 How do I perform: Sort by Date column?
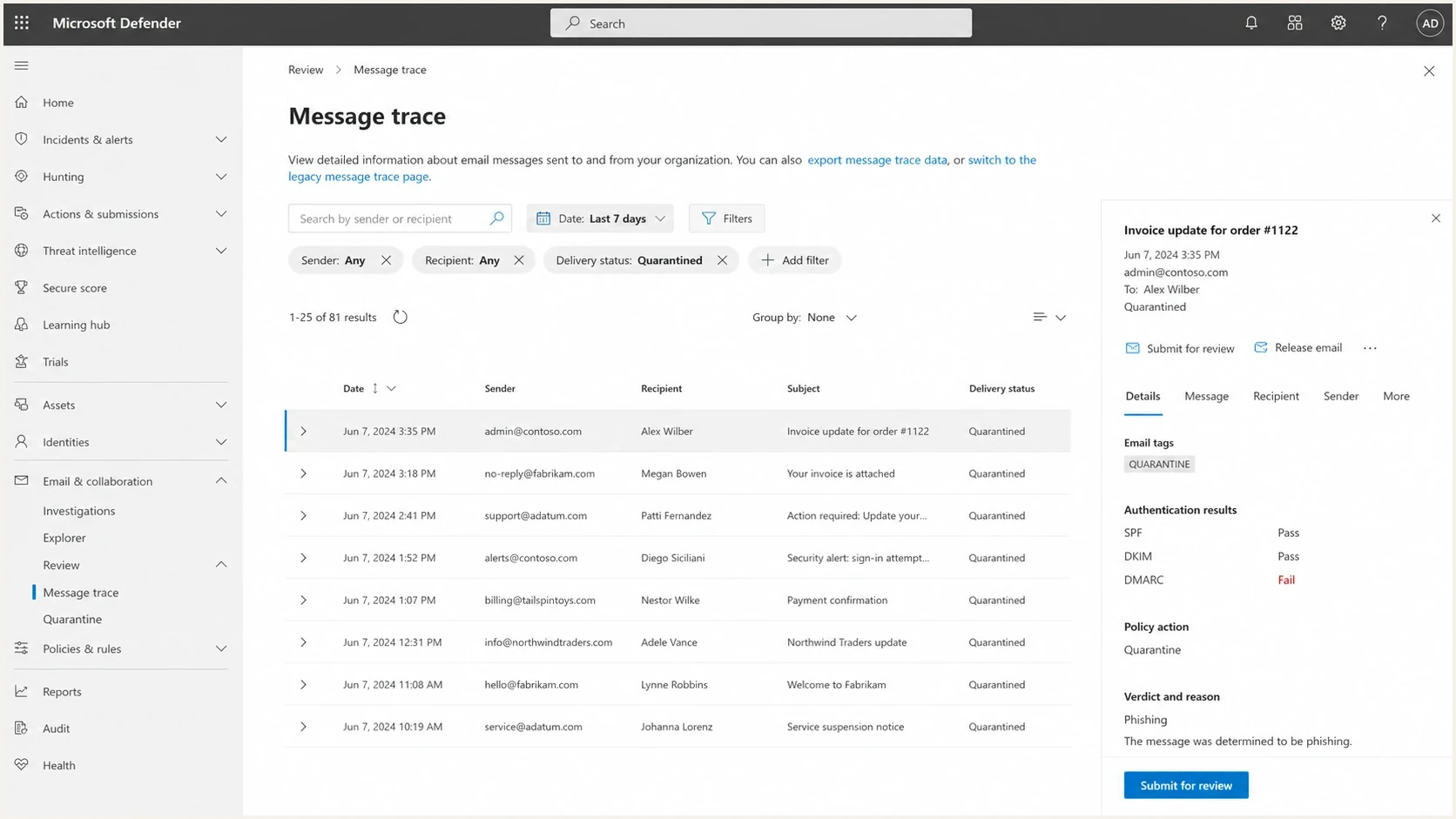354,388
